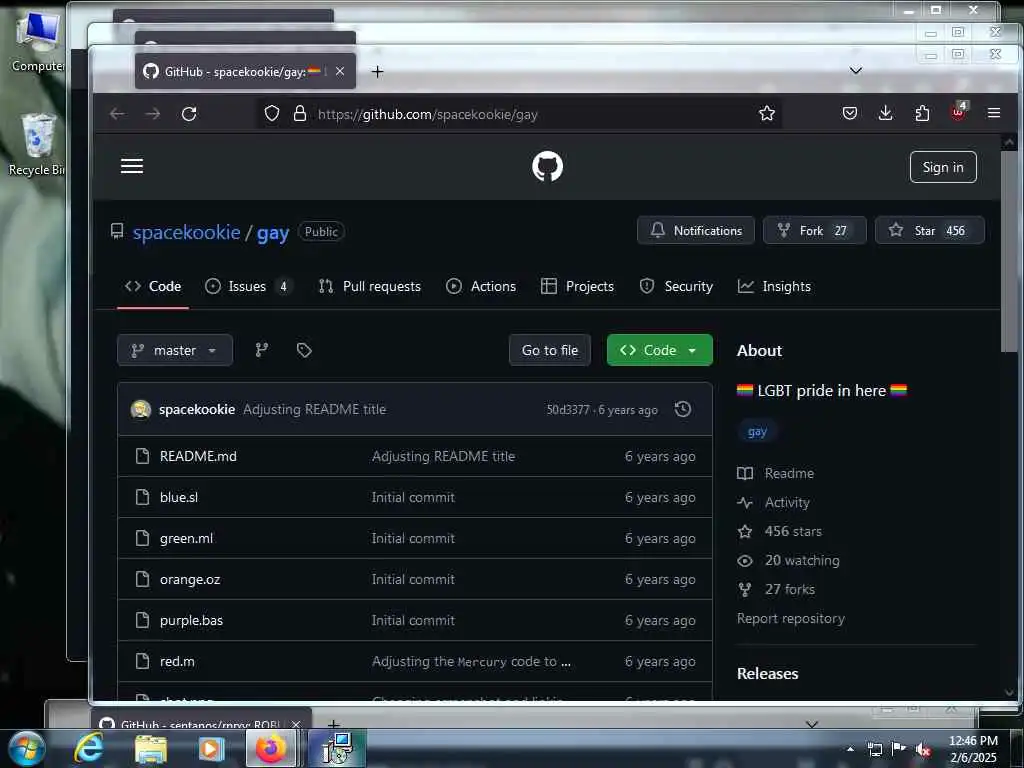This screenshot has height=768, width=1024.
Task: Click the GitHub Octocat logo
Action: point(547,167)
